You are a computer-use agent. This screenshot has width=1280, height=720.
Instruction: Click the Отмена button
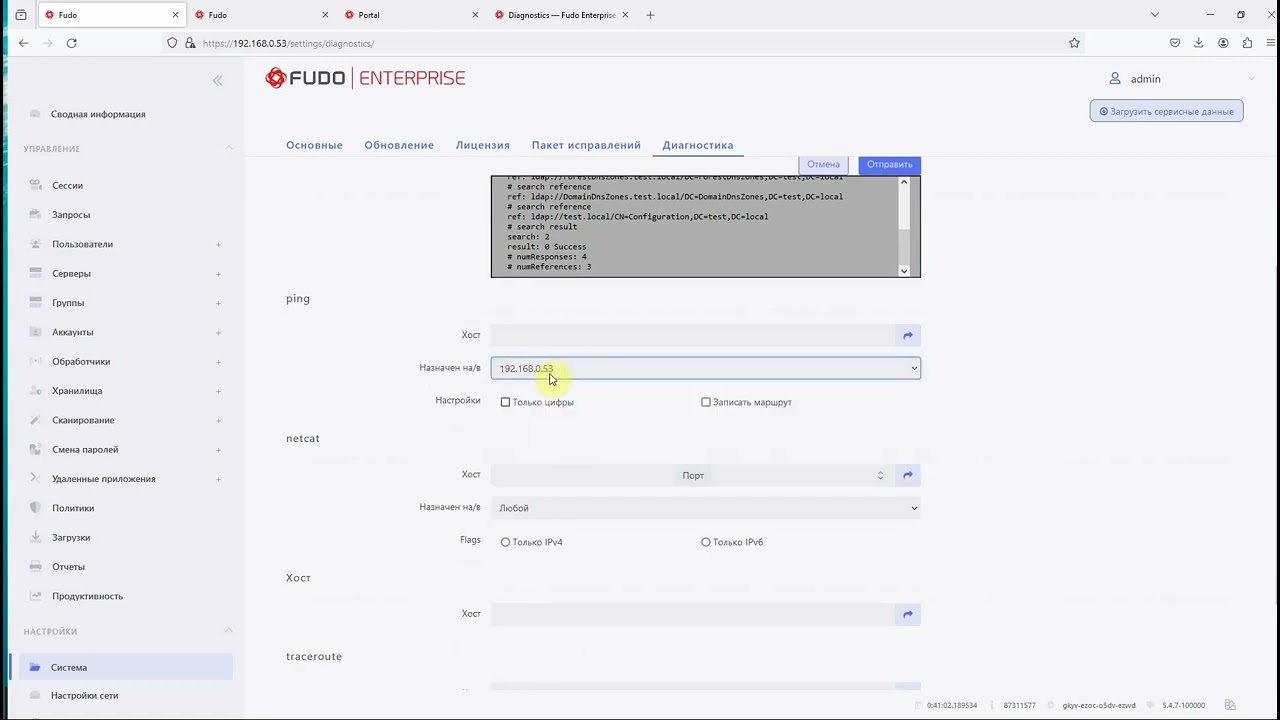point(823,164)
